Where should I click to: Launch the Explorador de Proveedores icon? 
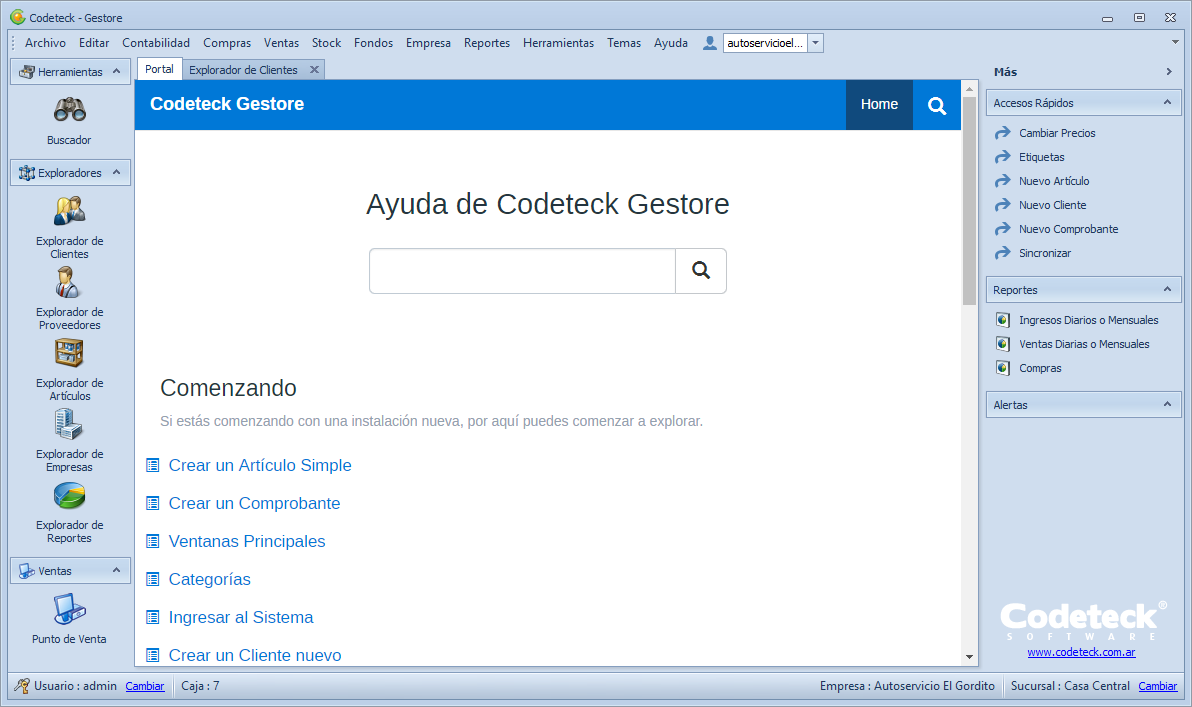[69, 282]
